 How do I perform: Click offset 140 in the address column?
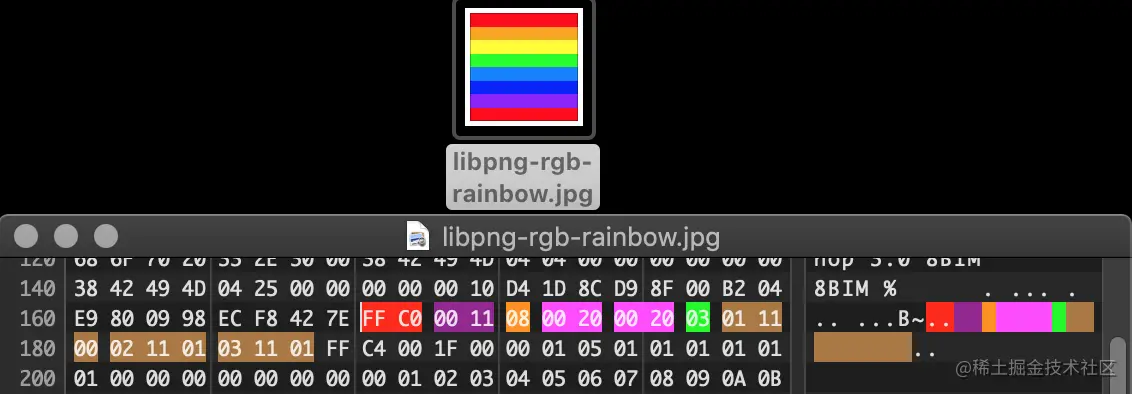click(38, 289)
